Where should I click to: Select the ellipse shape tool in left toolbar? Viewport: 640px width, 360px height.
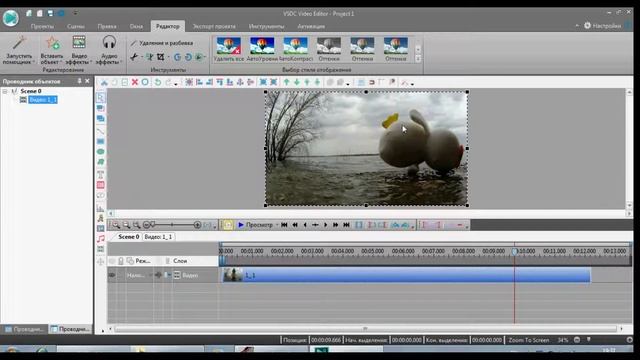click(x=100, y=152)
